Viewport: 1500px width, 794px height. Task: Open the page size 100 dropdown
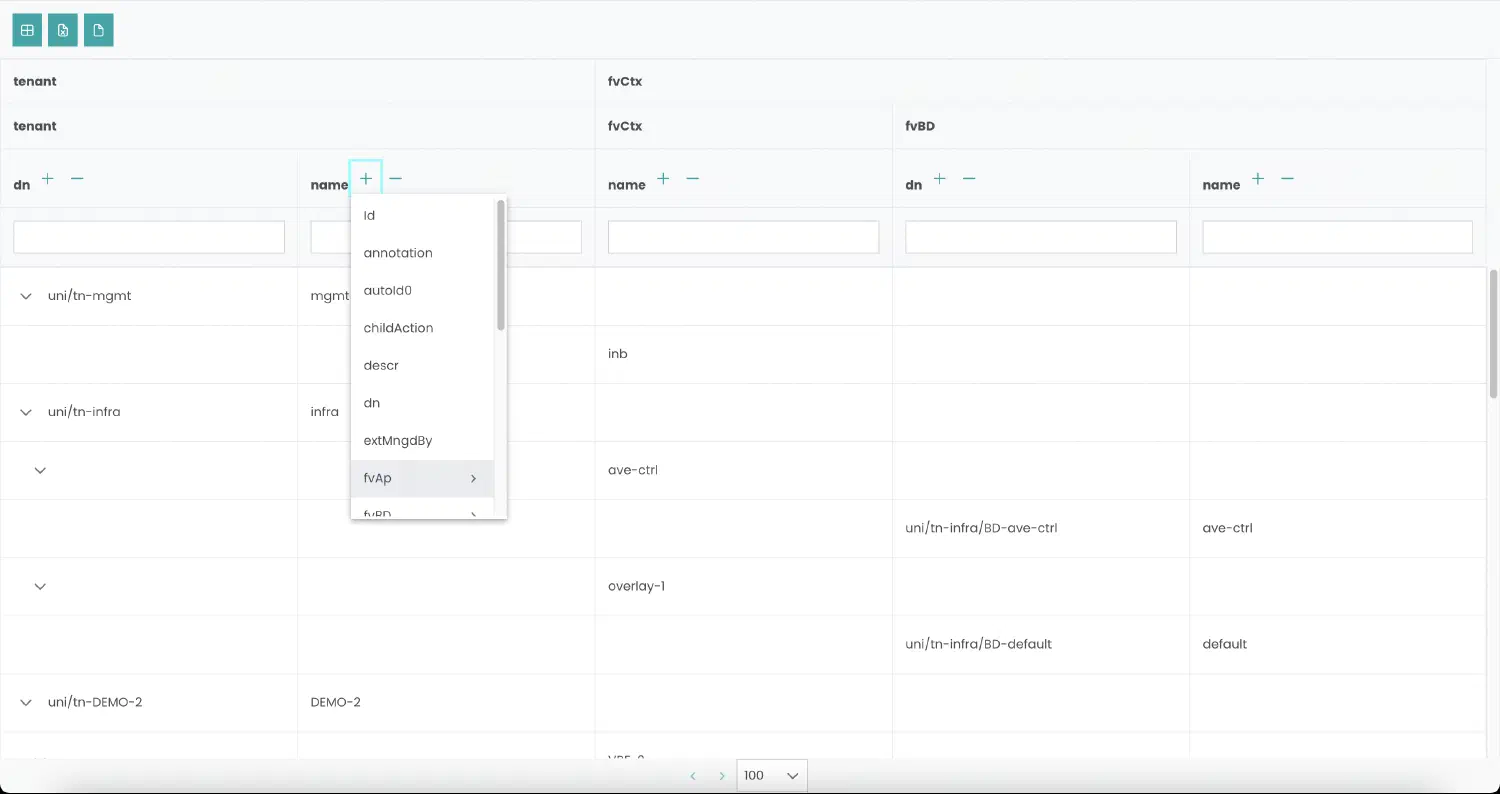[x=771, y=775]
